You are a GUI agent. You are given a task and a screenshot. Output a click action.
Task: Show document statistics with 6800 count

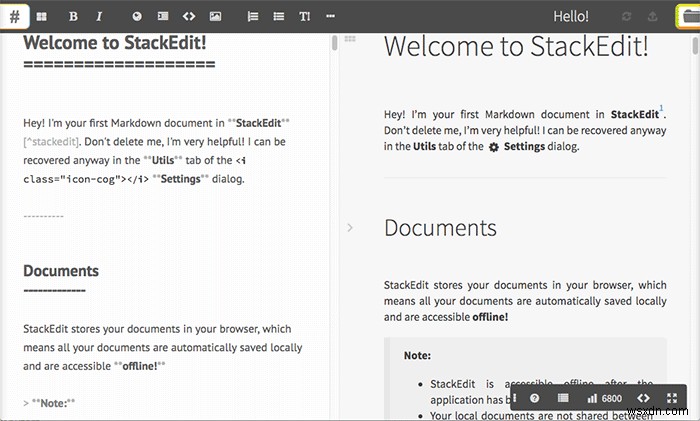(x=604, y=398)
